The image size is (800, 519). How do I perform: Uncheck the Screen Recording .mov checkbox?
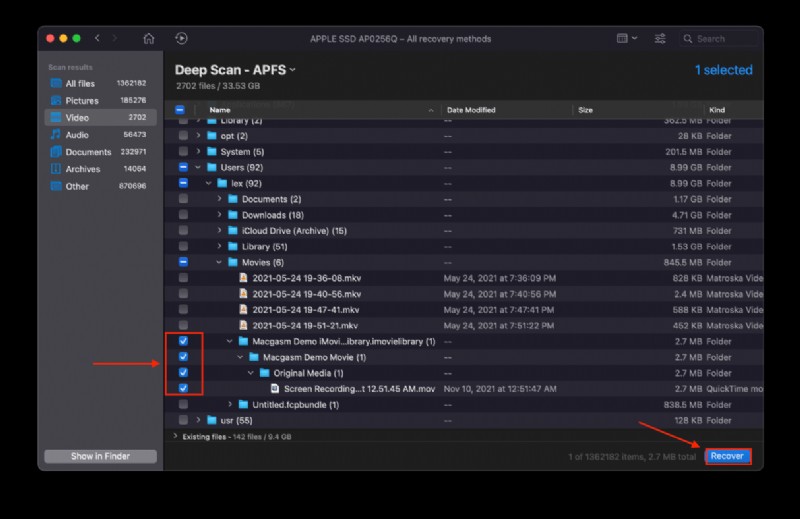point(183,389)
